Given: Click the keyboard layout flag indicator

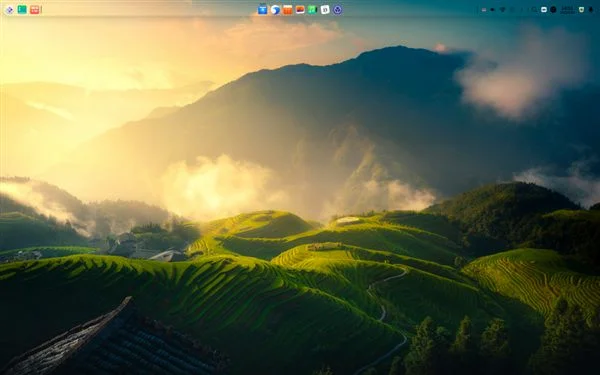Looking at the screenshot, I should coord(484,10).
